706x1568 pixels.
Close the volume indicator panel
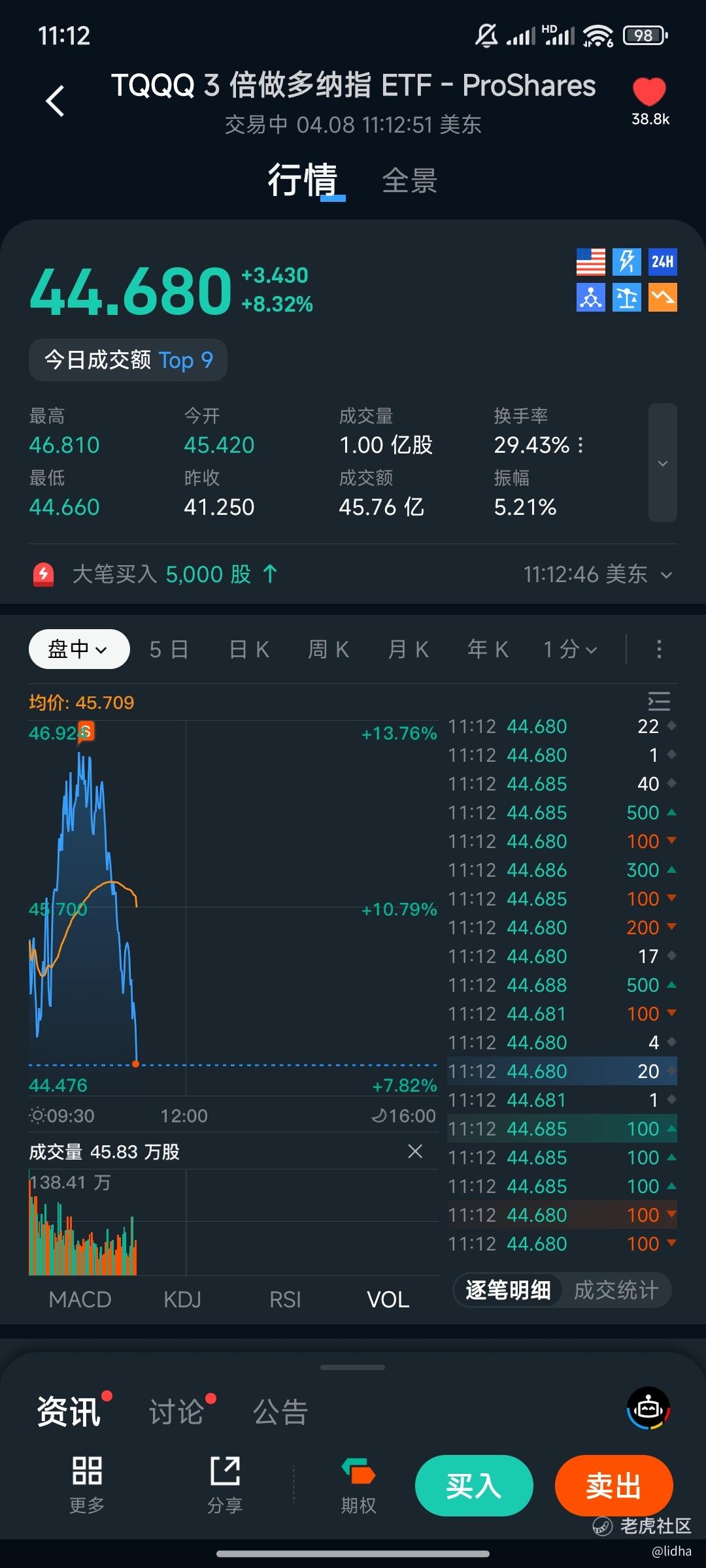click(415, 1151)
